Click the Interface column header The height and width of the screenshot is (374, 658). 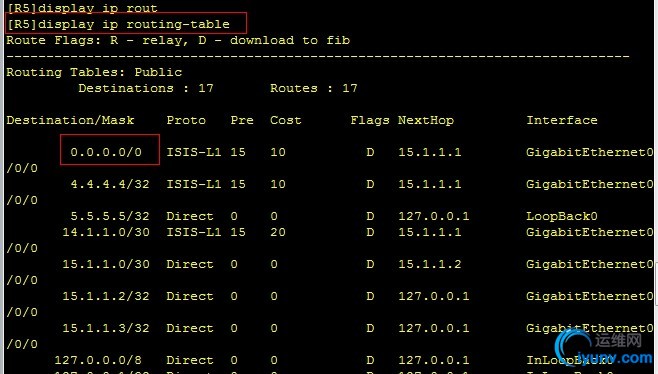point(562,120)
